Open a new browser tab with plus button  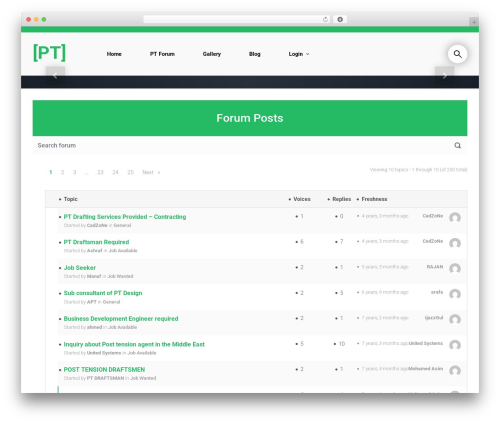pyautogui.click(x=474, y=22)
